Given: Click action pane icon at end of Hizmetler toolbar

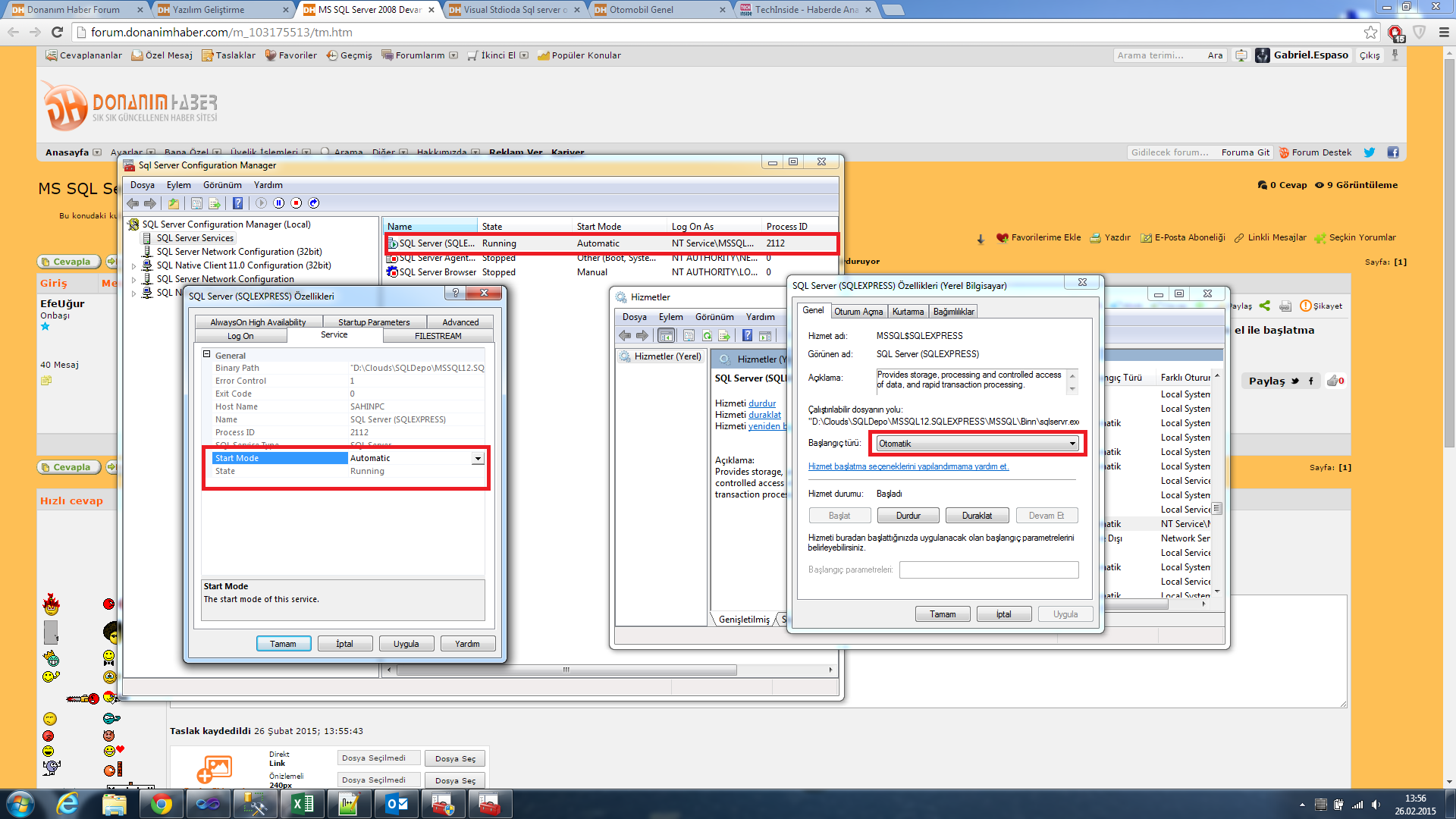Looking at the screenshot, I should click(x=765, y=336).
